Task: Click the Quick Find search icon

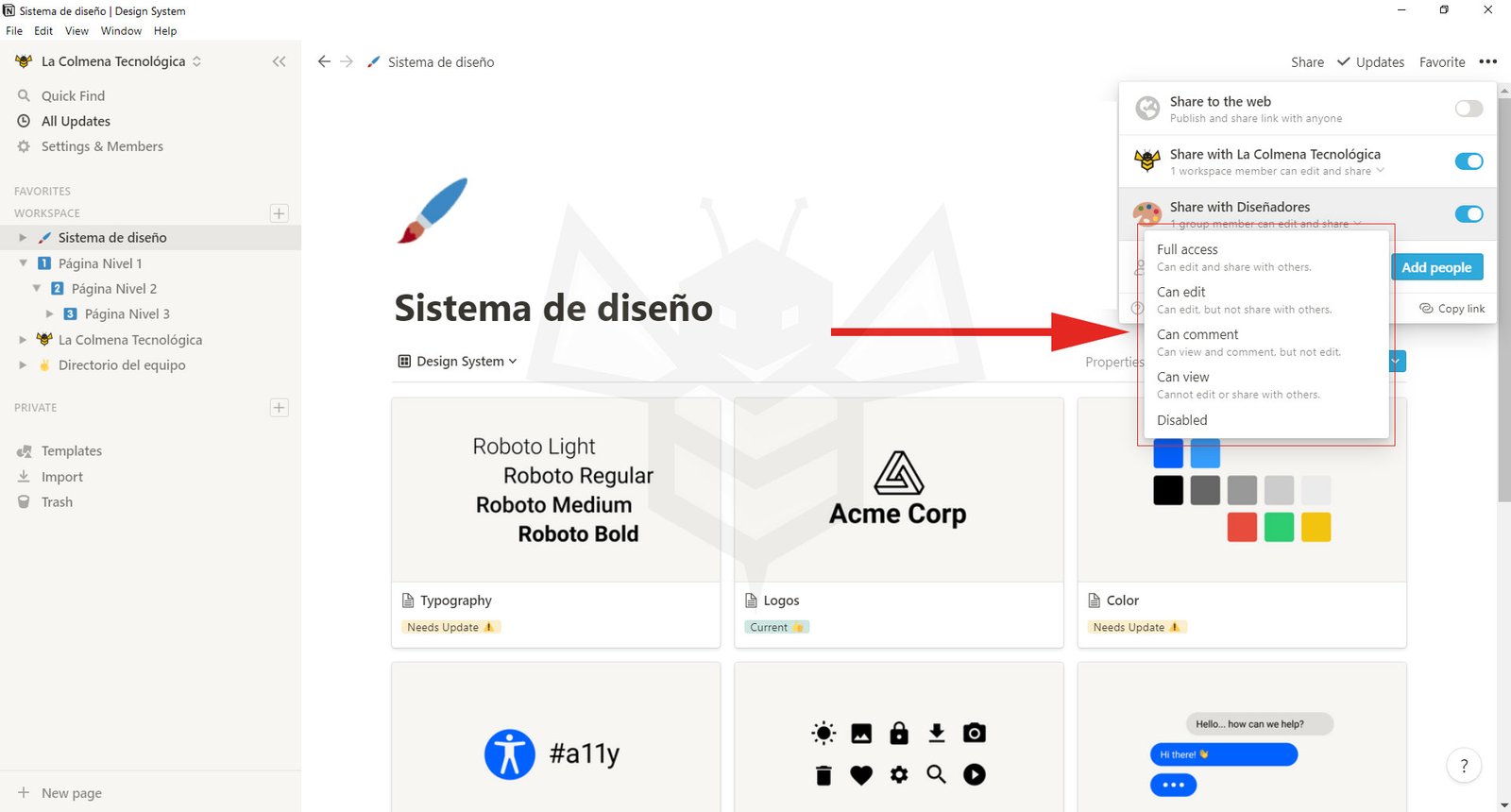Action: click(25, 95)
